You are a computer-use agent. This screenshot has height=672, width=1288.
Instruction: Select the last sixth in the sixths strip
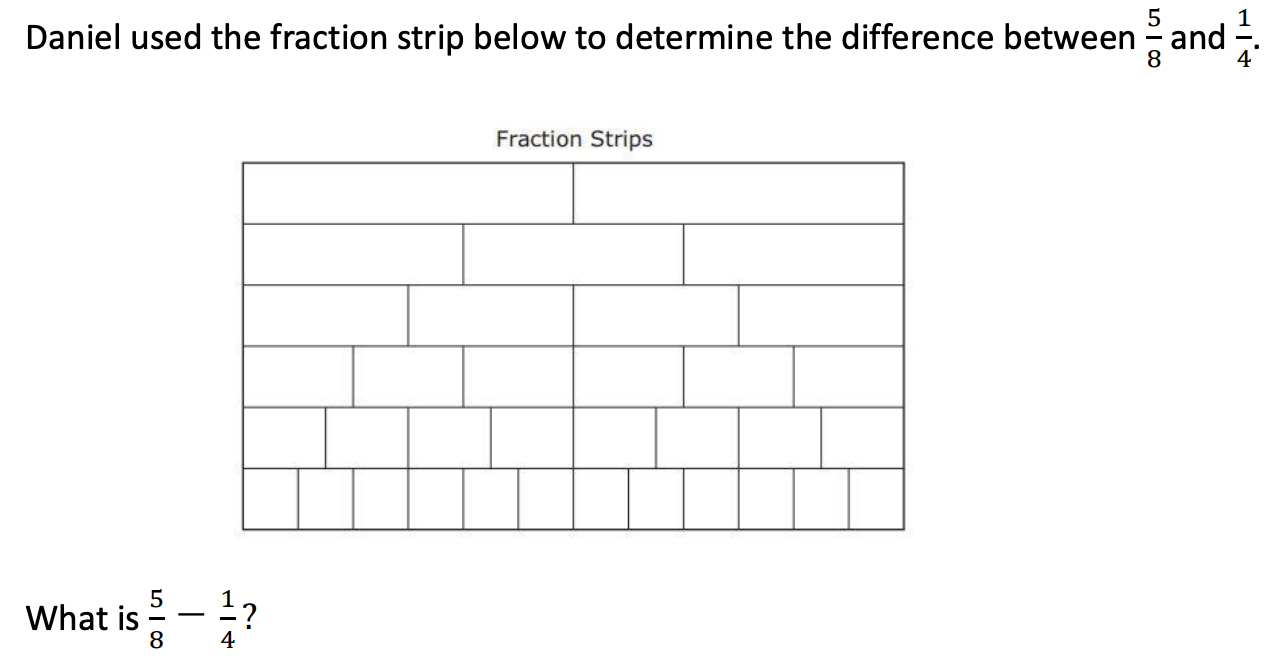tap(848, 376)
